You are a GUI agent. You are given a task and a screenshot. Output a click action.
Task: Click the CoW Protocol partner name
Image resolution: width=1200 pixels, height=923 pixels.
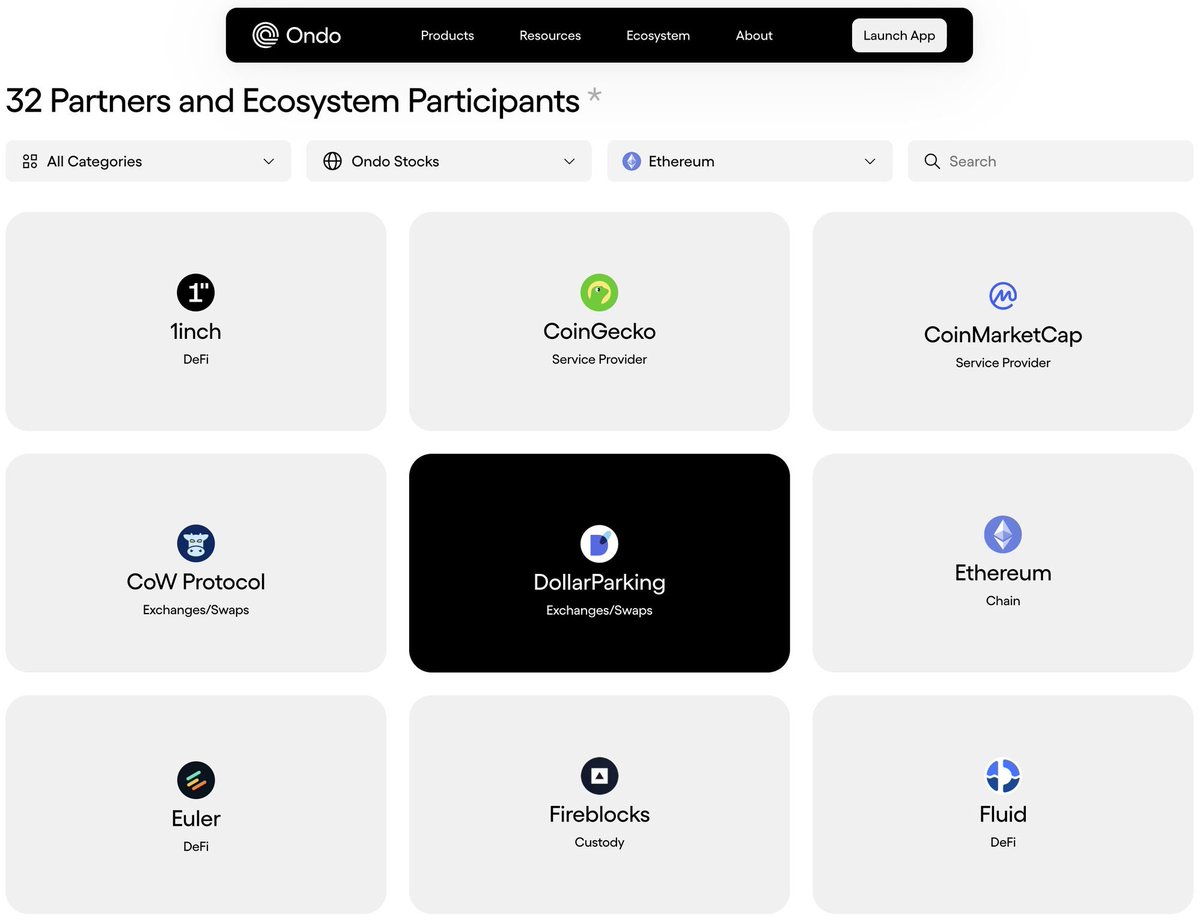(x=196, y=581)
